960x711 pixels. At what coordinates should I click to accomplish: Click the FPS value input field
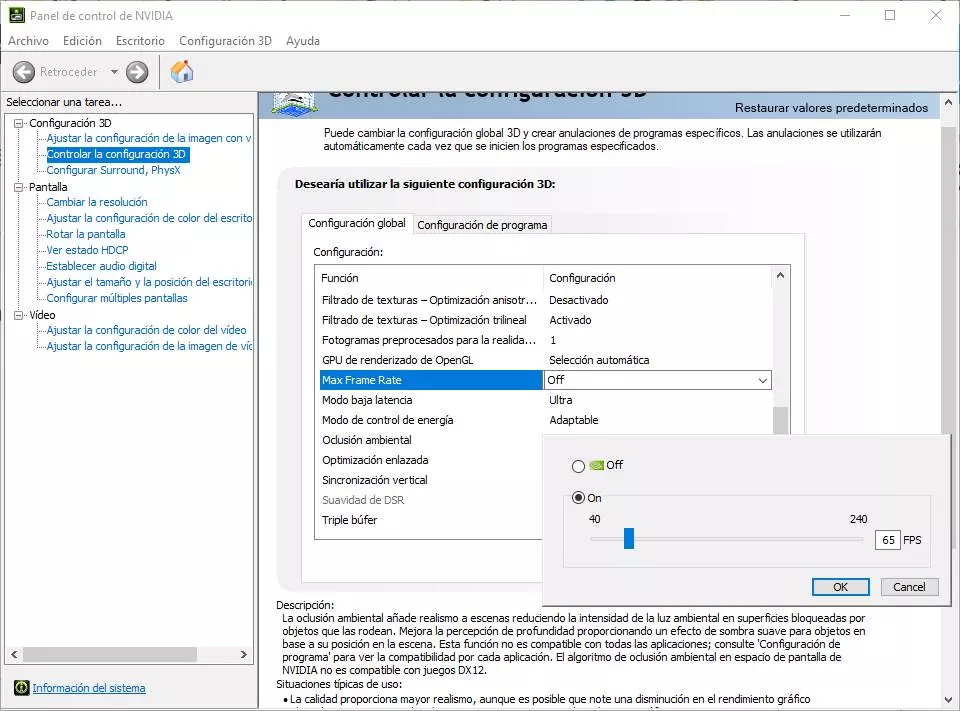pyautogui.click(x=887, y=540)
